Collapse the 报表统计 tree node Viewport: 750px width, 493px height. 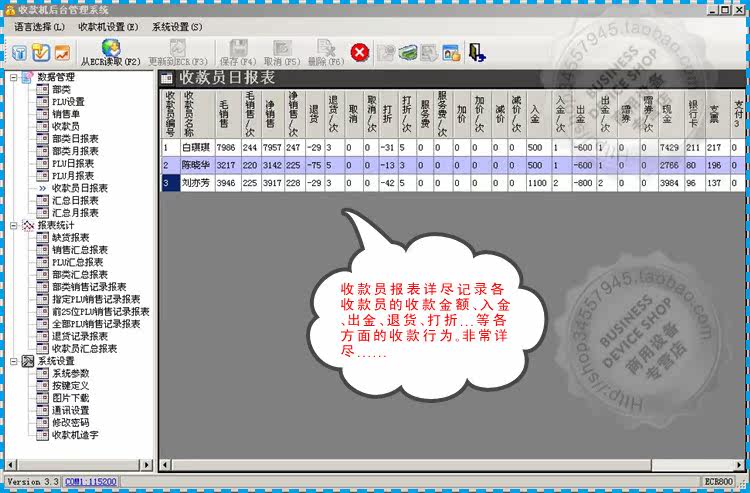14,225
